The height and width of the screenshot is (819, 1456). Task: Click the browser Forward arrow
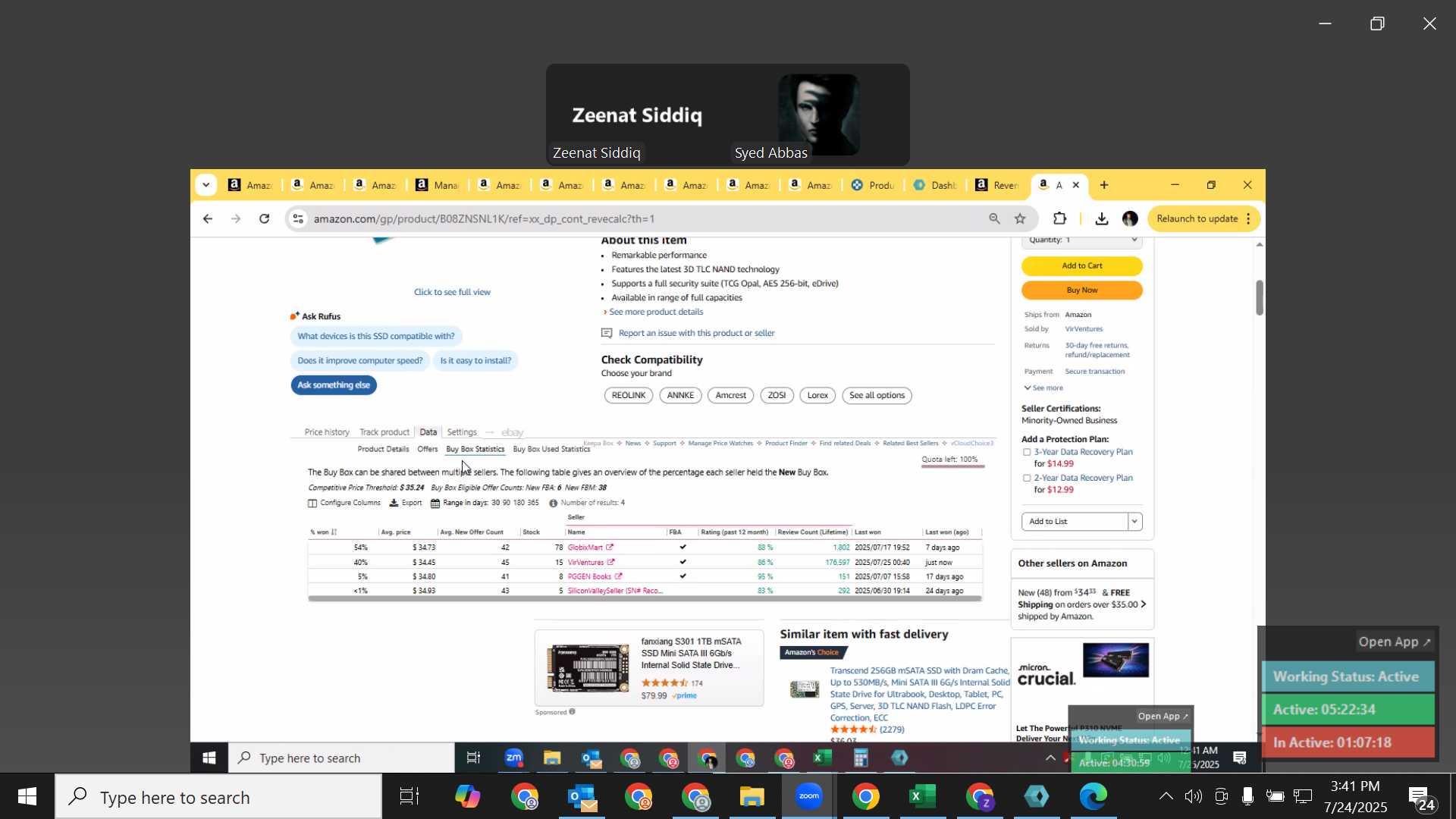click(236, 219)
